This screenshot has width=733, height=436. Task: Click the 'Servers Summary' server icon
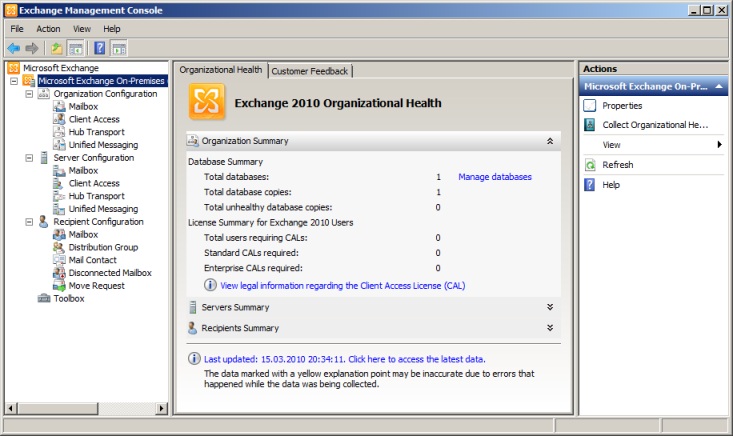pyautogui.click(x=193, y=307)
